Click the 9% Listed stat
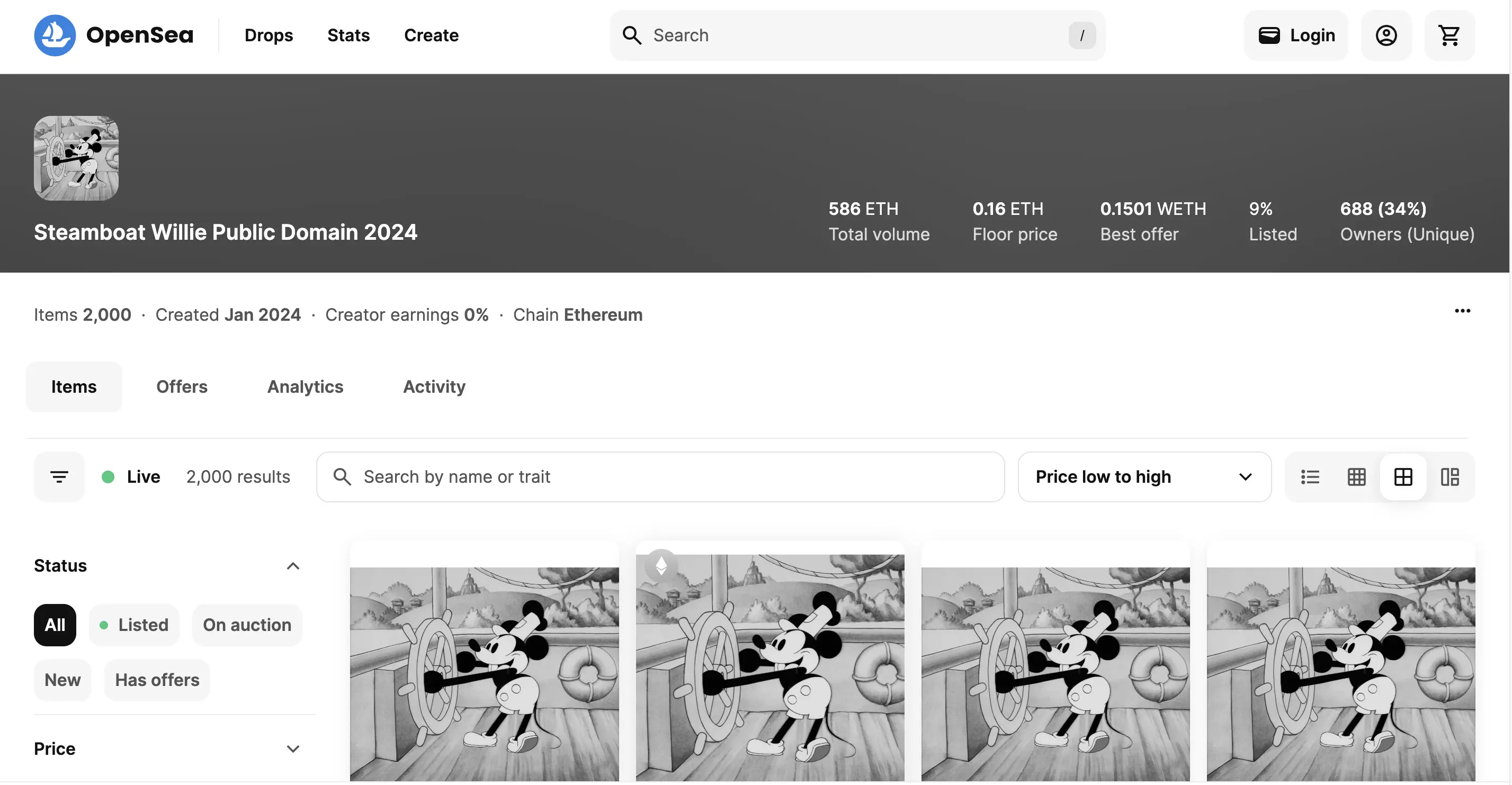This screenshot has height=785, width=1512. click(x=1273, y=221)
